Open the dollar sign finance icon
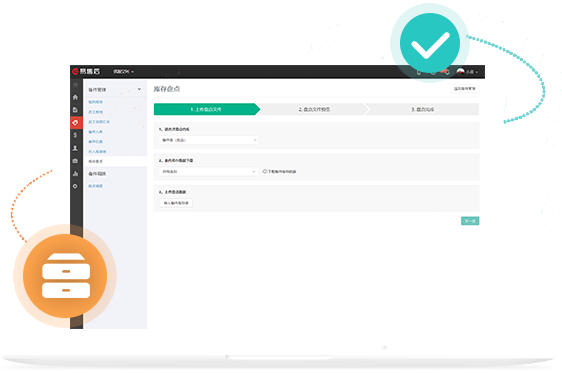562x373 pixels. tap(75, 135)
